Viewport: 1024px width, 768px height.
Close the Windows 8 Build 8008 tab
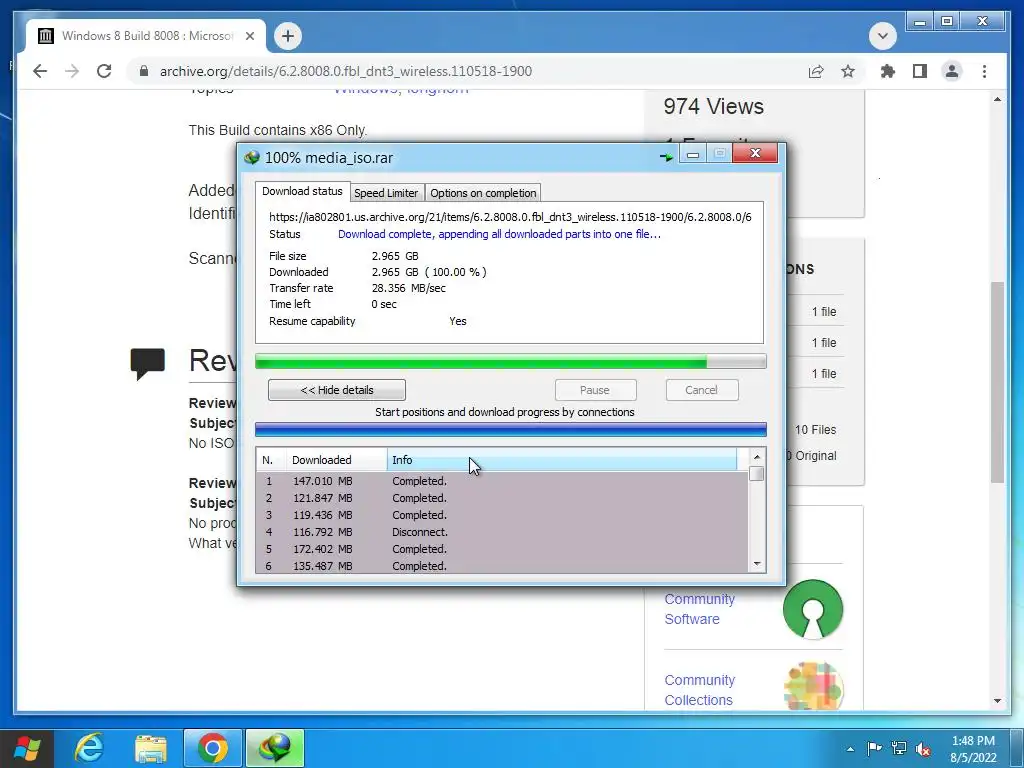point(249,36)
